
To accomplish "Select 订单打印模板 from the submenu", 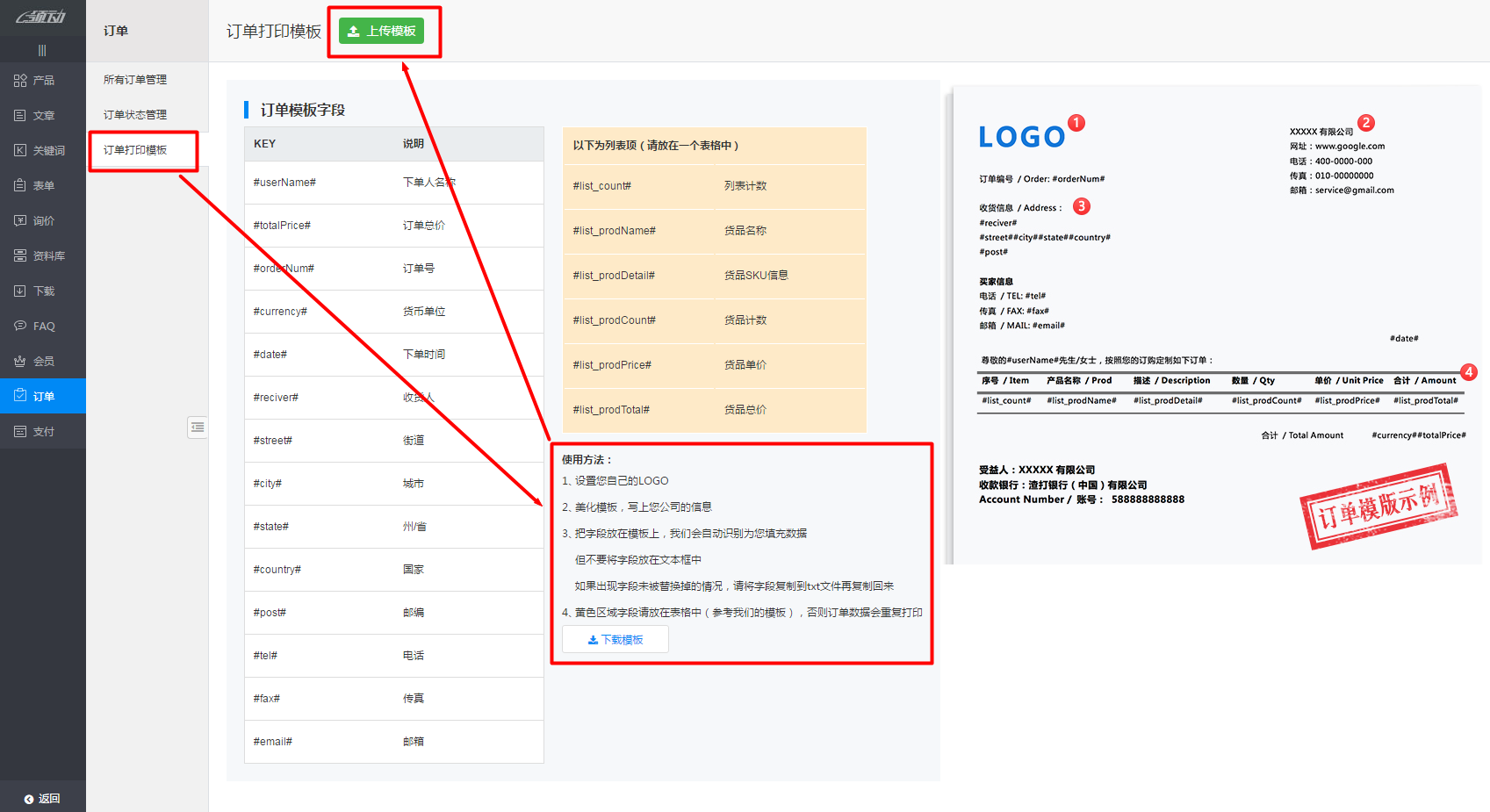I will [143, 150].
